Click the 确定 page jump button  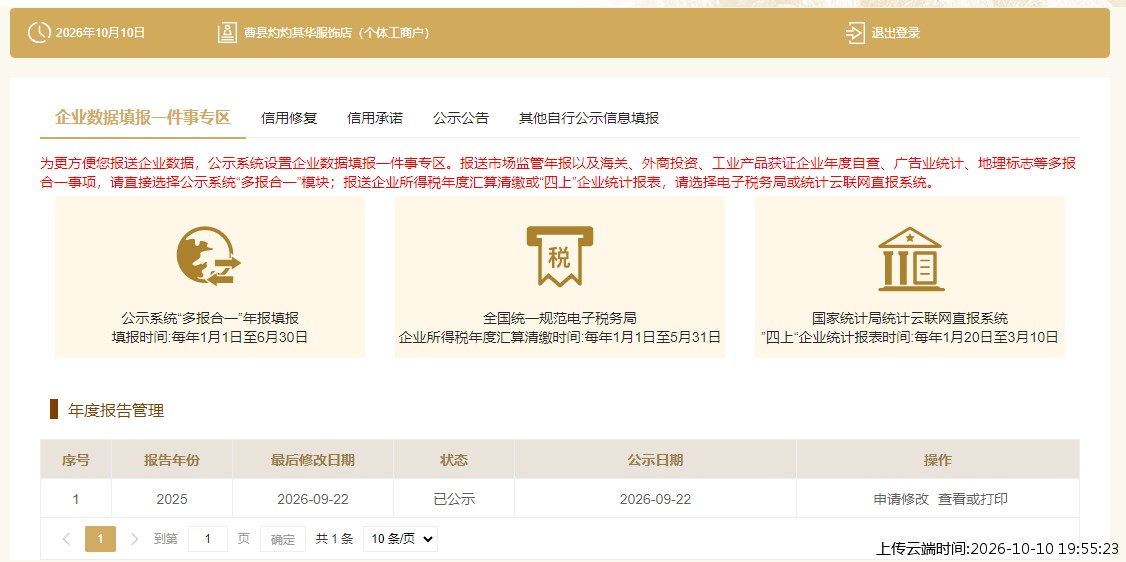[x=283, y=539]
